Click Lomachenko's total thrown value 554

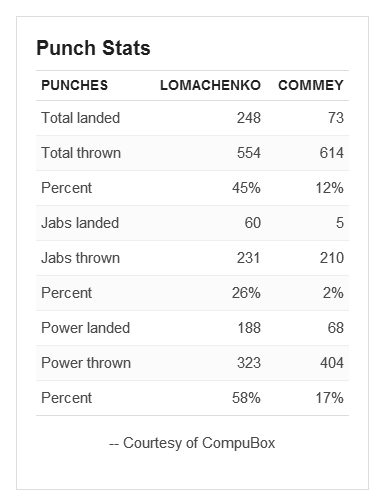249,153
